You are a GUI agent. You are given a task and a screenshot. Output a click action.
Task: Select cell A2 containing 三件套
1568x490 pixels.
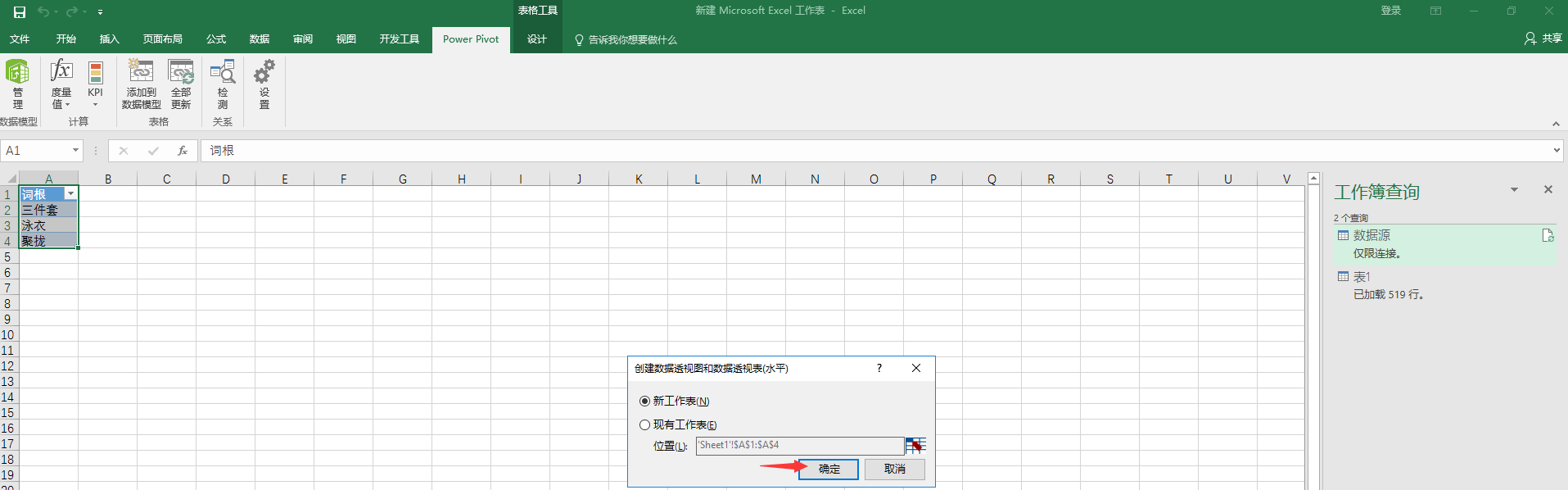(x=48, y=210)
